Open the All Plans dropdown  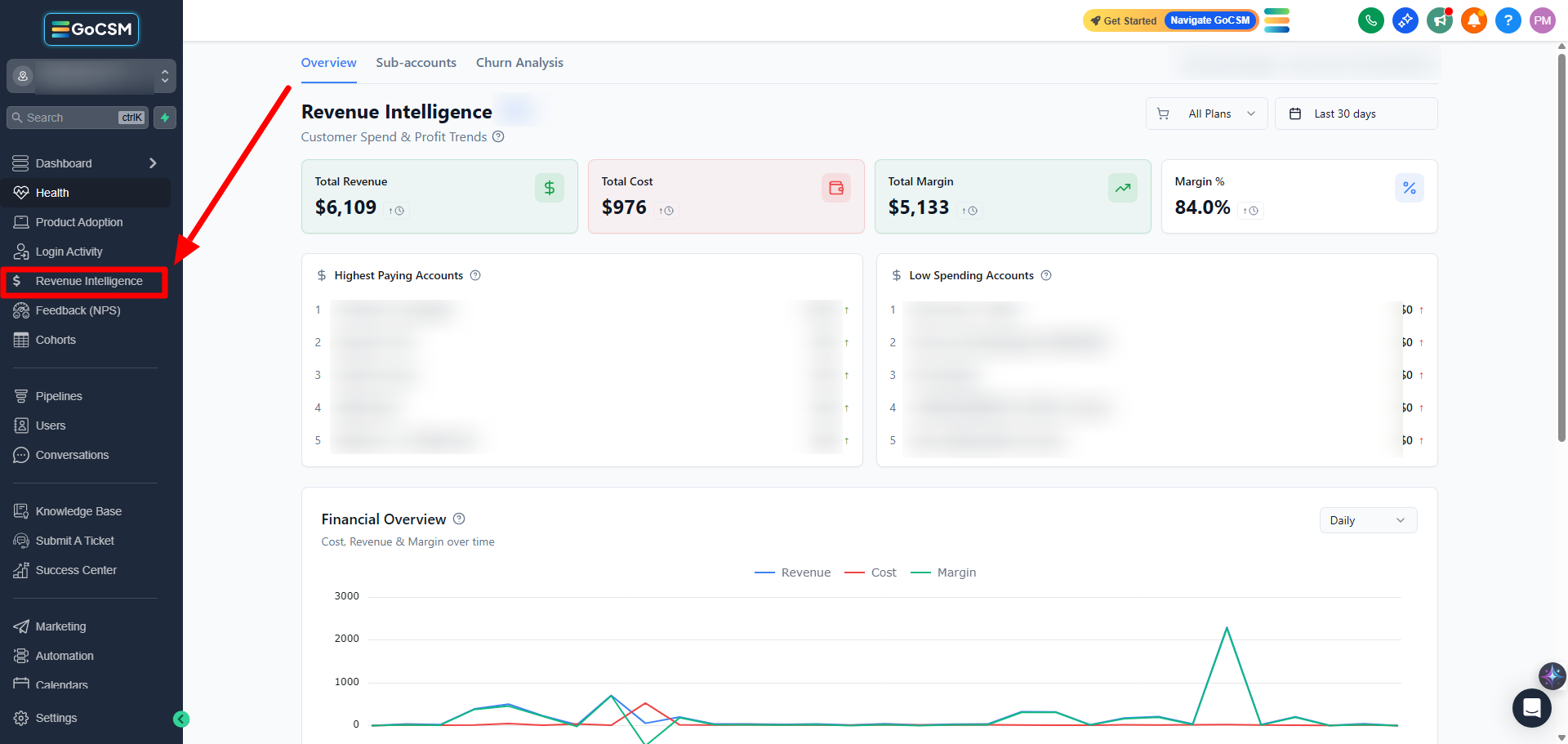coord(1206,114)
